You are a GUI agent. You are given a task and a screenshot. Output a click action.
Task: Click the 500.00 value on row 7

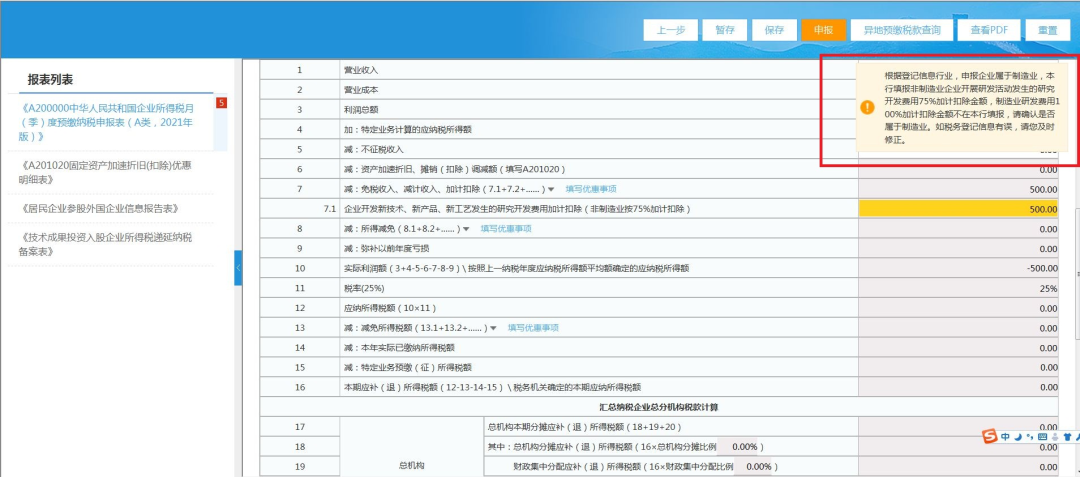1043,189
